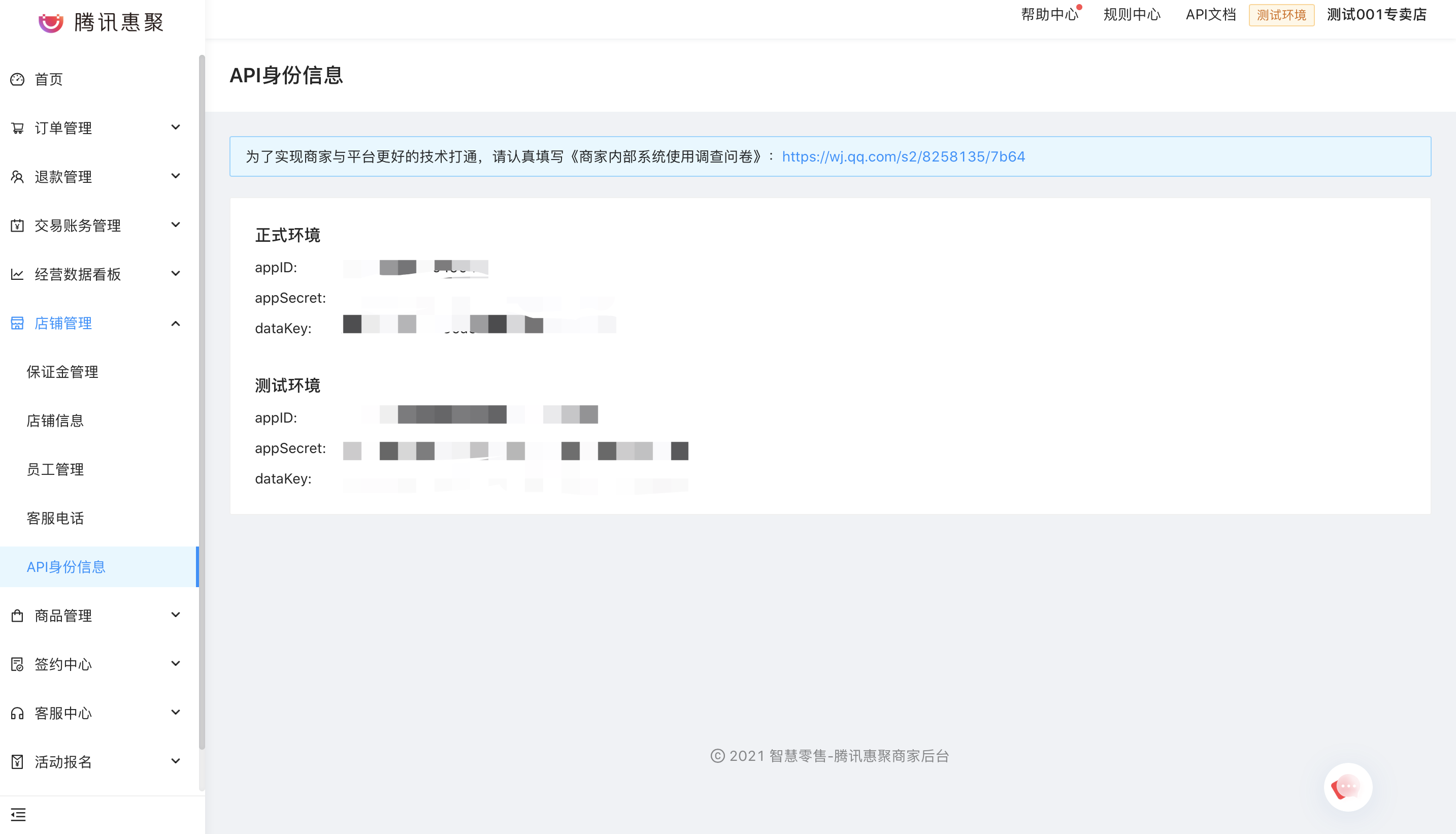Screen dimensions: 1456x834
Task: Click the API身份信息 page title
Action: pos(286,76)
